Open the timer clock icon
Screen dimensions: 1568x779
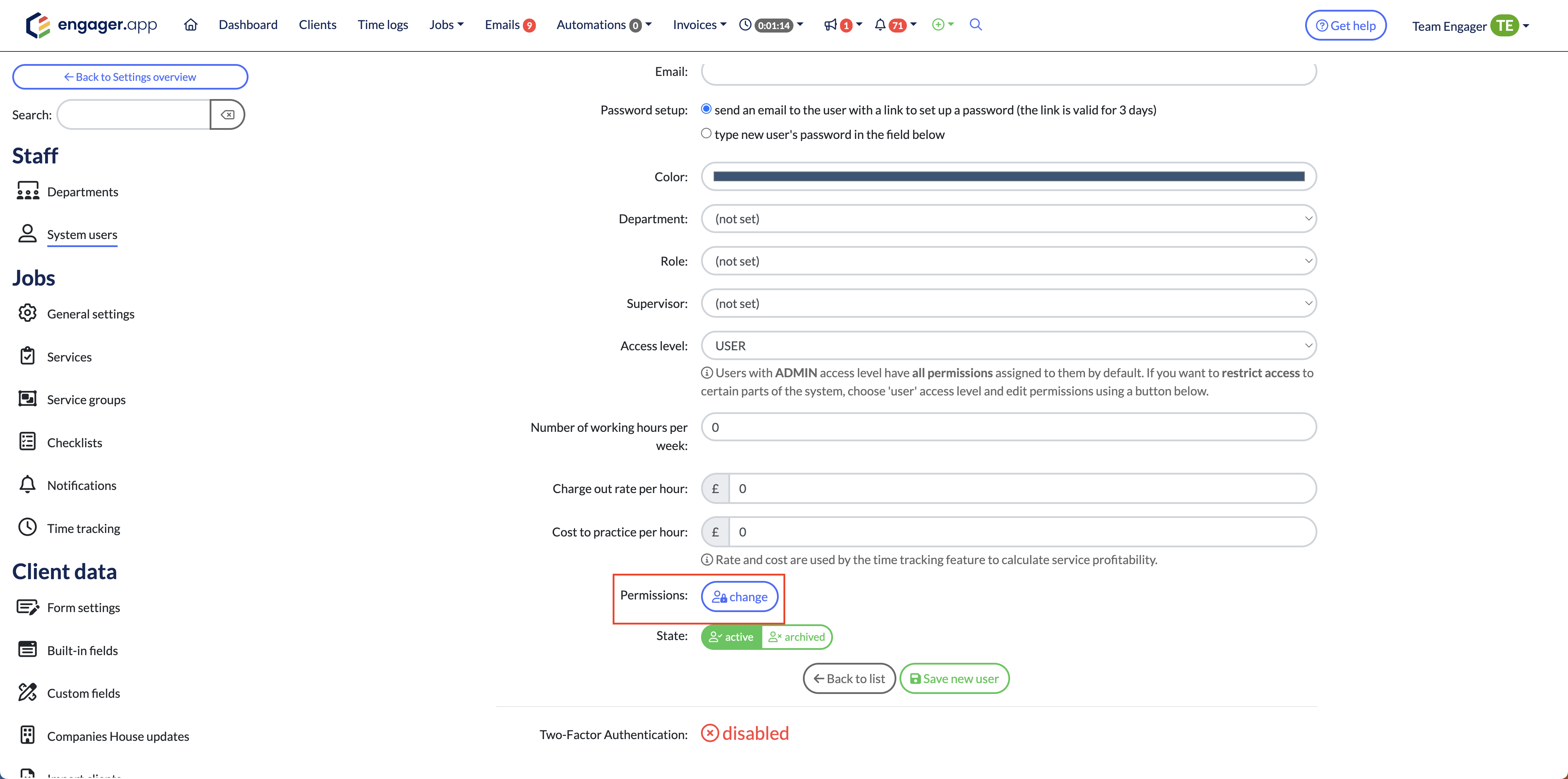745,25
